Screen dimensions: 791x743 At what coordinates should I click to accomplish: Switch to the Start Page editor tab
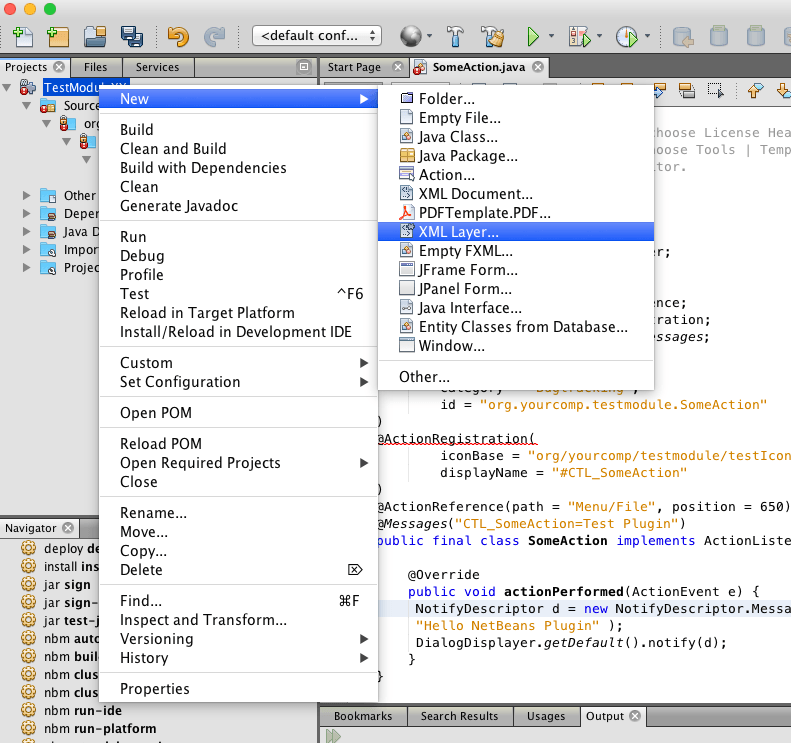[x=354, y=67]
